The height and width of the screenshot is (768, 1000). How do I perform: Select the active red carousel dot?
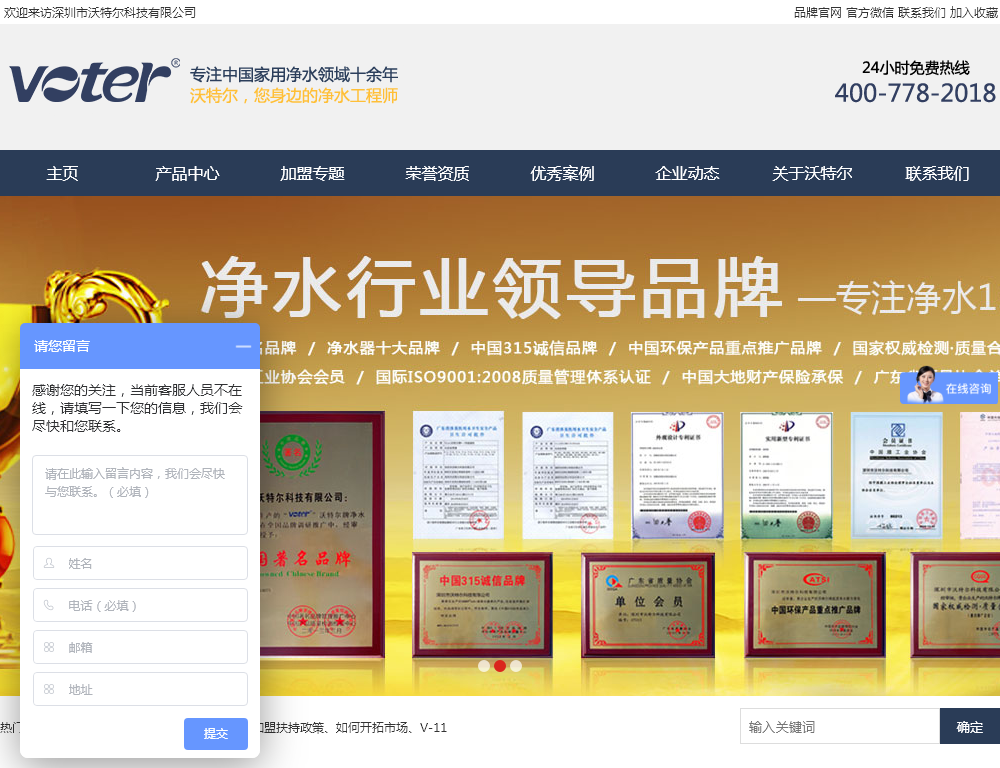click(x=500, y=666)
